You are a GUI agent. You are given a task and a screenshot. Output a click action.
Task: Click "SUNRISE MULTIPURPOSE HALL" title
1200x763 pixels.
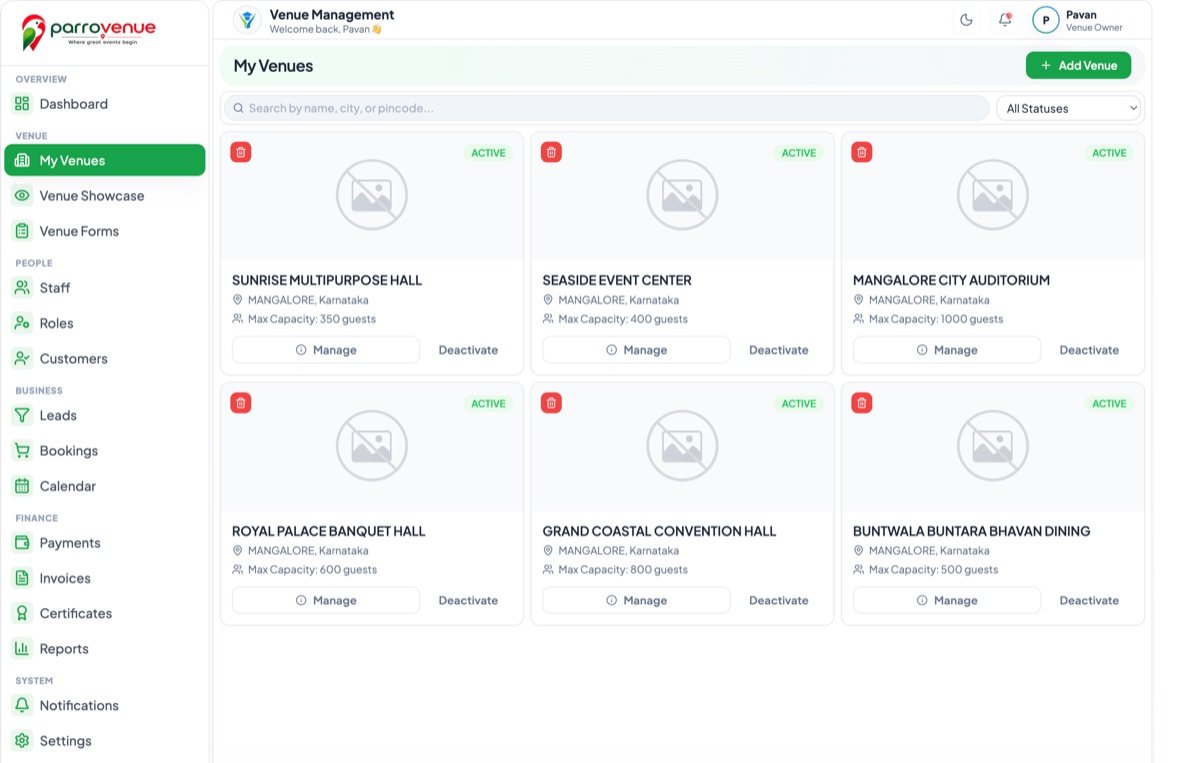click(x=327, y=280)
